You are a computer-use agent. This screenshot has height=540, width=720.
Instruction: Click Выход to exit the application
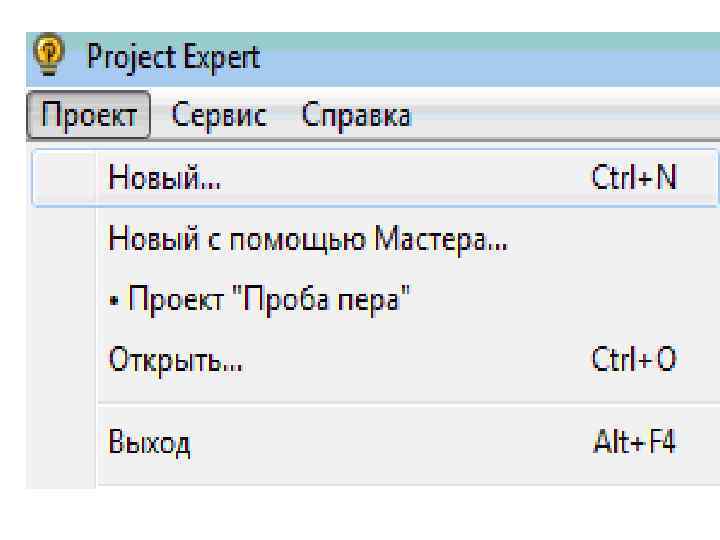coord(150,441)
